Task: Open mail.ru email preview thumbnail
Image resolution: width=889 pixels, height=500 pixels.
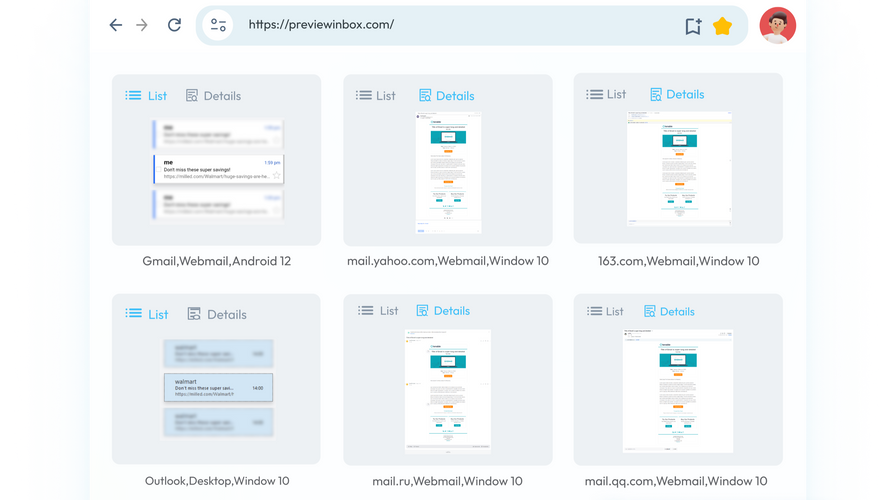Action: (448, 392)
